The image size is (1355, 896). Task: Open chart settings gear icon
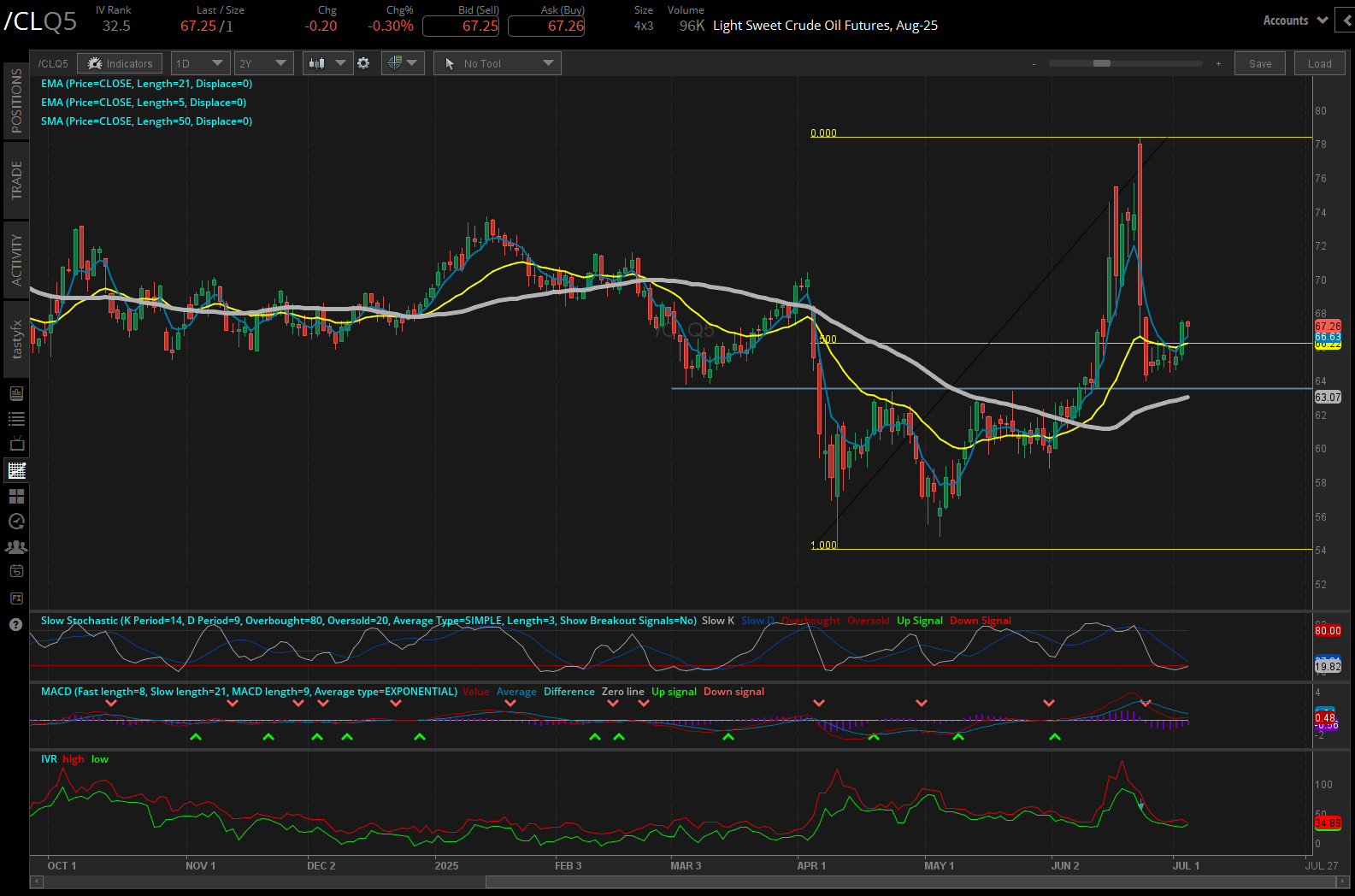pyautogui.click(x=363, y=63)
